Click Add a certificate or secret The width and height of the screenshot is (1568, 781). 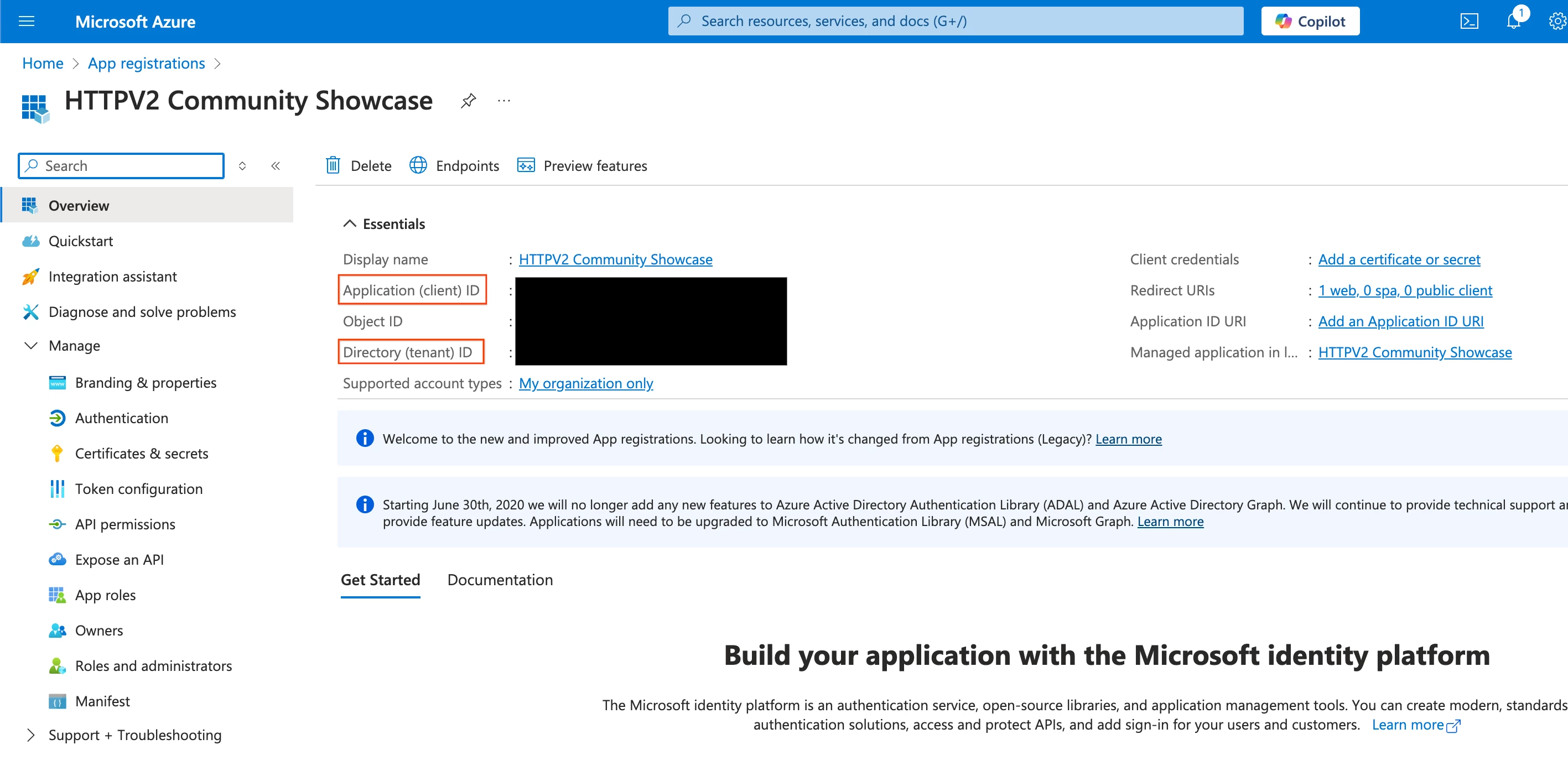point(1399,259)
